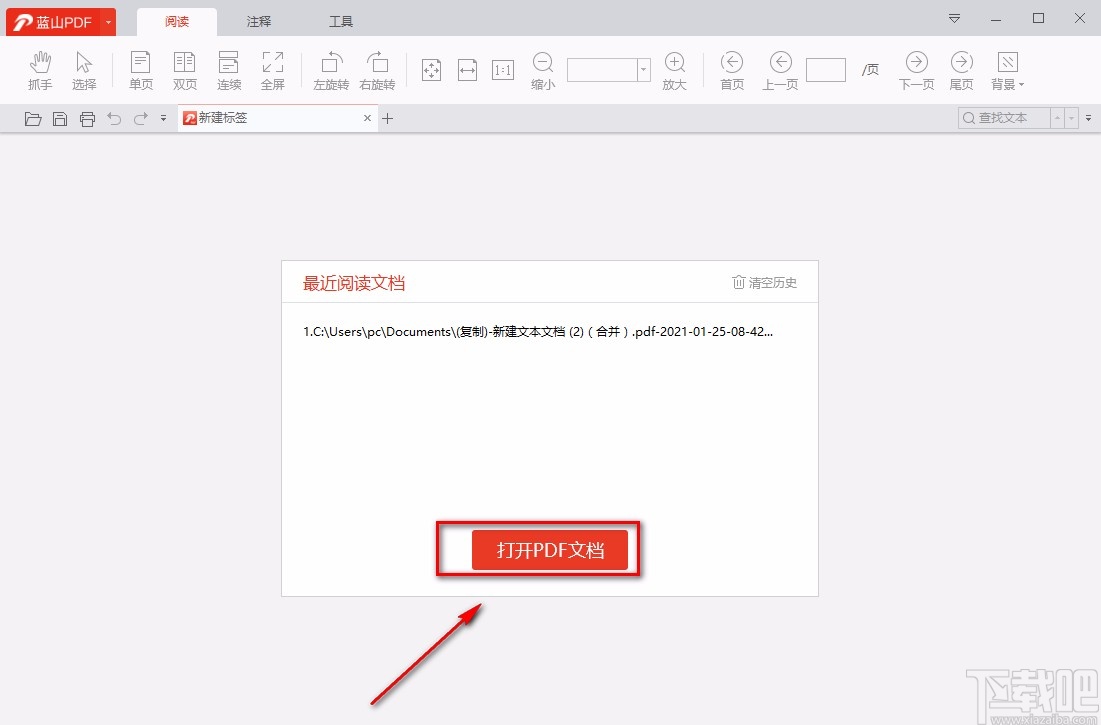Switch to 1:1 actual size view
The image size is (1101, 725).
[x=502, y=68]
